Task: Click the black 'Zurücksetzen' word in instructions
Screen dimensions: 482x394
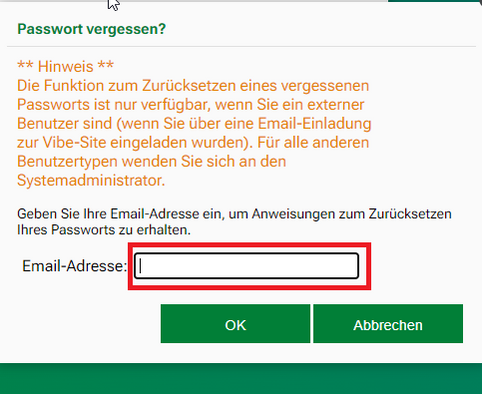Action: click(410, 214)
